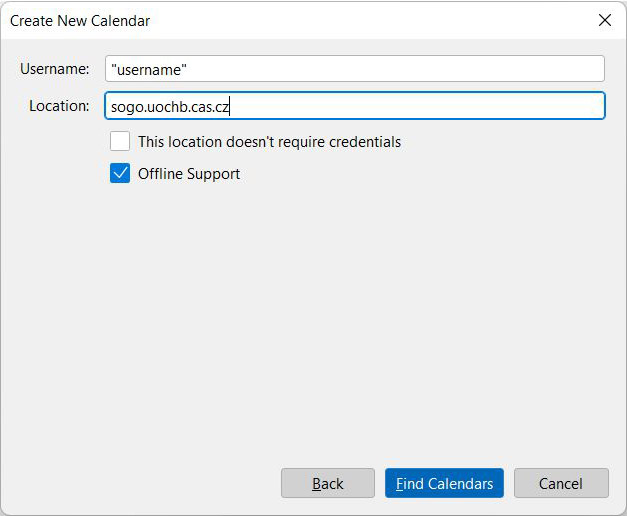Close the Create New Calendar dialog

(605, 20)
